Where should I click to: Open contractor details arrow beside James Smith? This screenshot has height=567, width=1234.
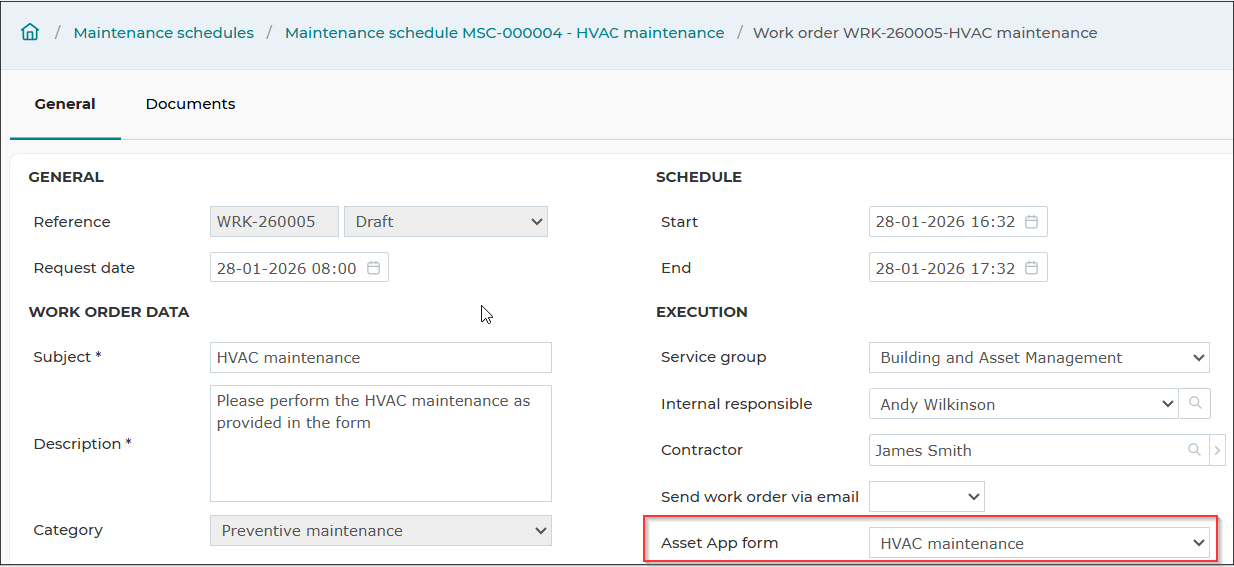click(1217, 450)
